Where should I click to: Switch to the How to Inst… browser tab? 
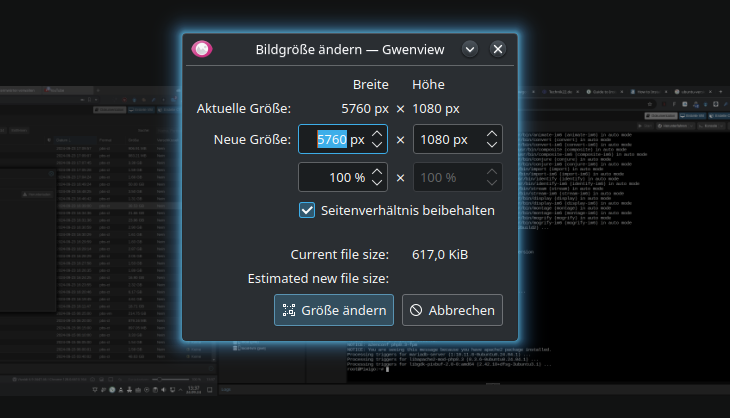[x=648, y=92]
